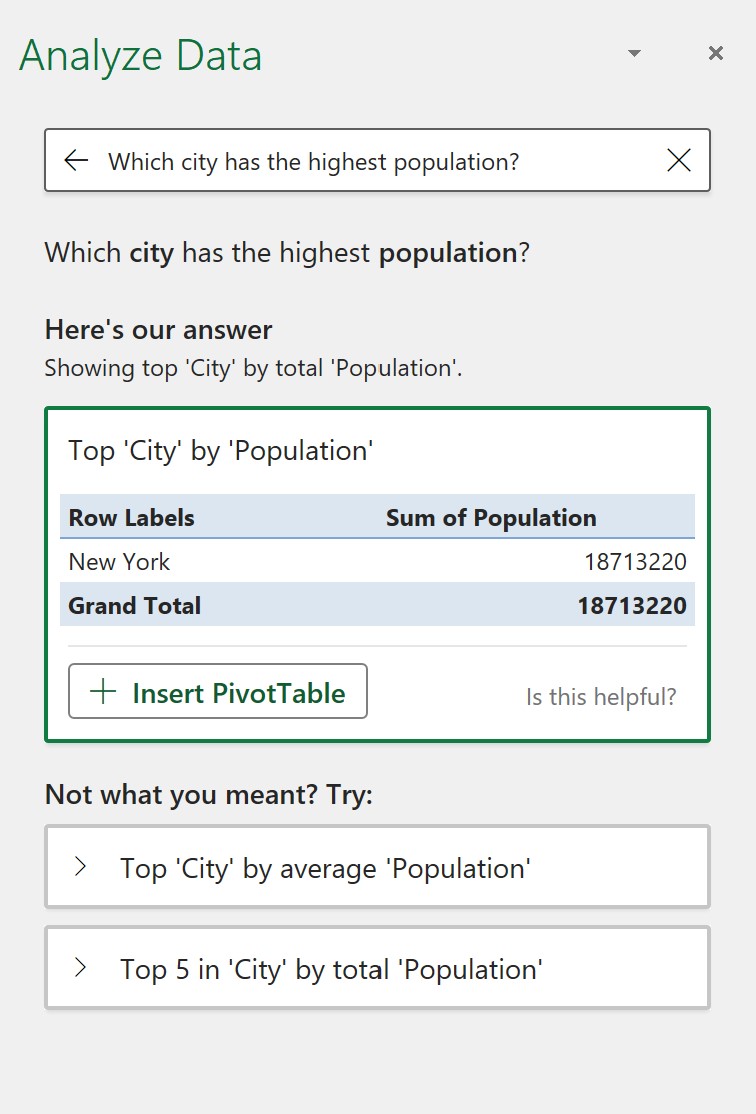The image size is (756, 1114).
Task: Click the "Sum of Population" column header
Action: (491, 517)
